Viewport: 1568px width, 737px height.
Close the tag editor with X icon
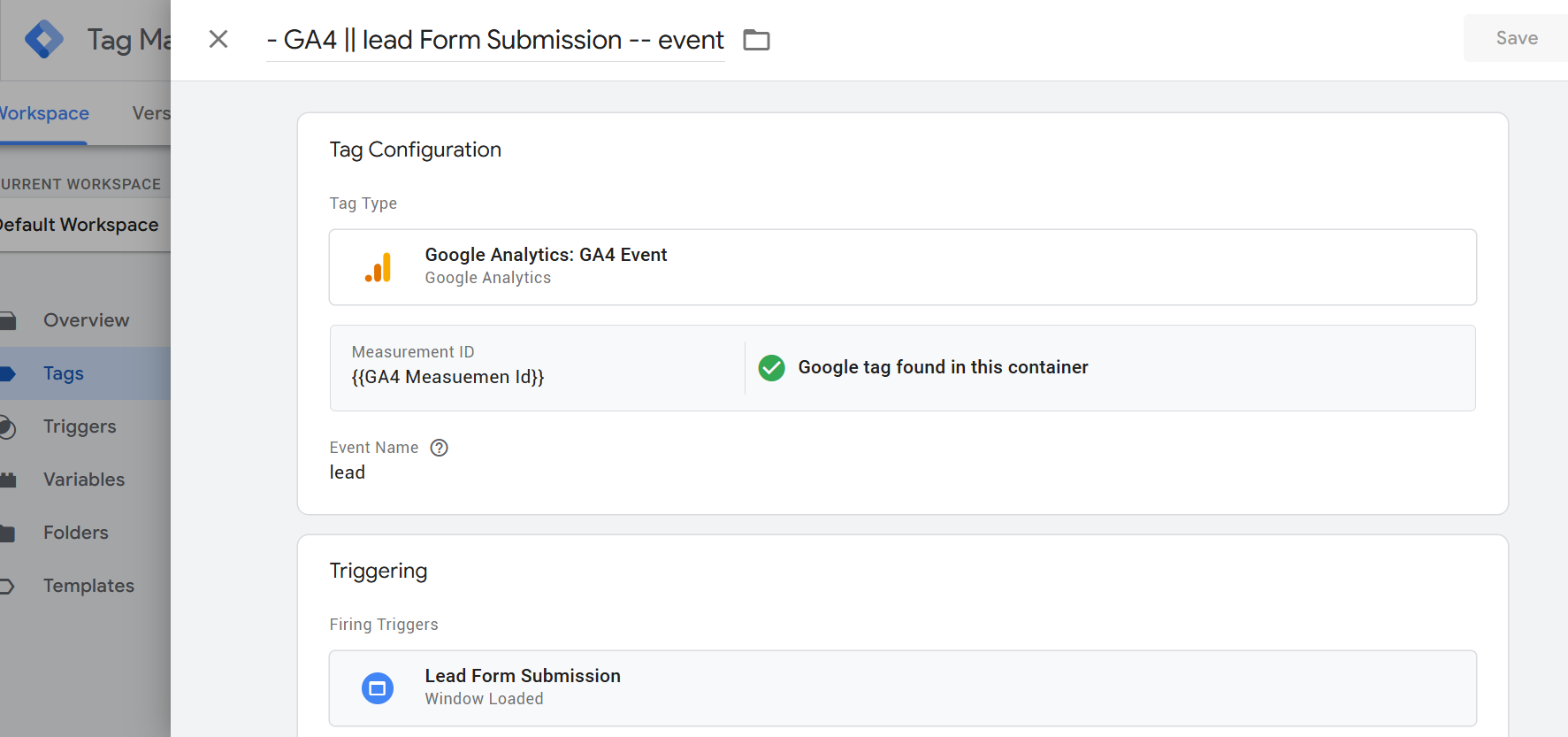pyautogui.click(x=218, y=39)
